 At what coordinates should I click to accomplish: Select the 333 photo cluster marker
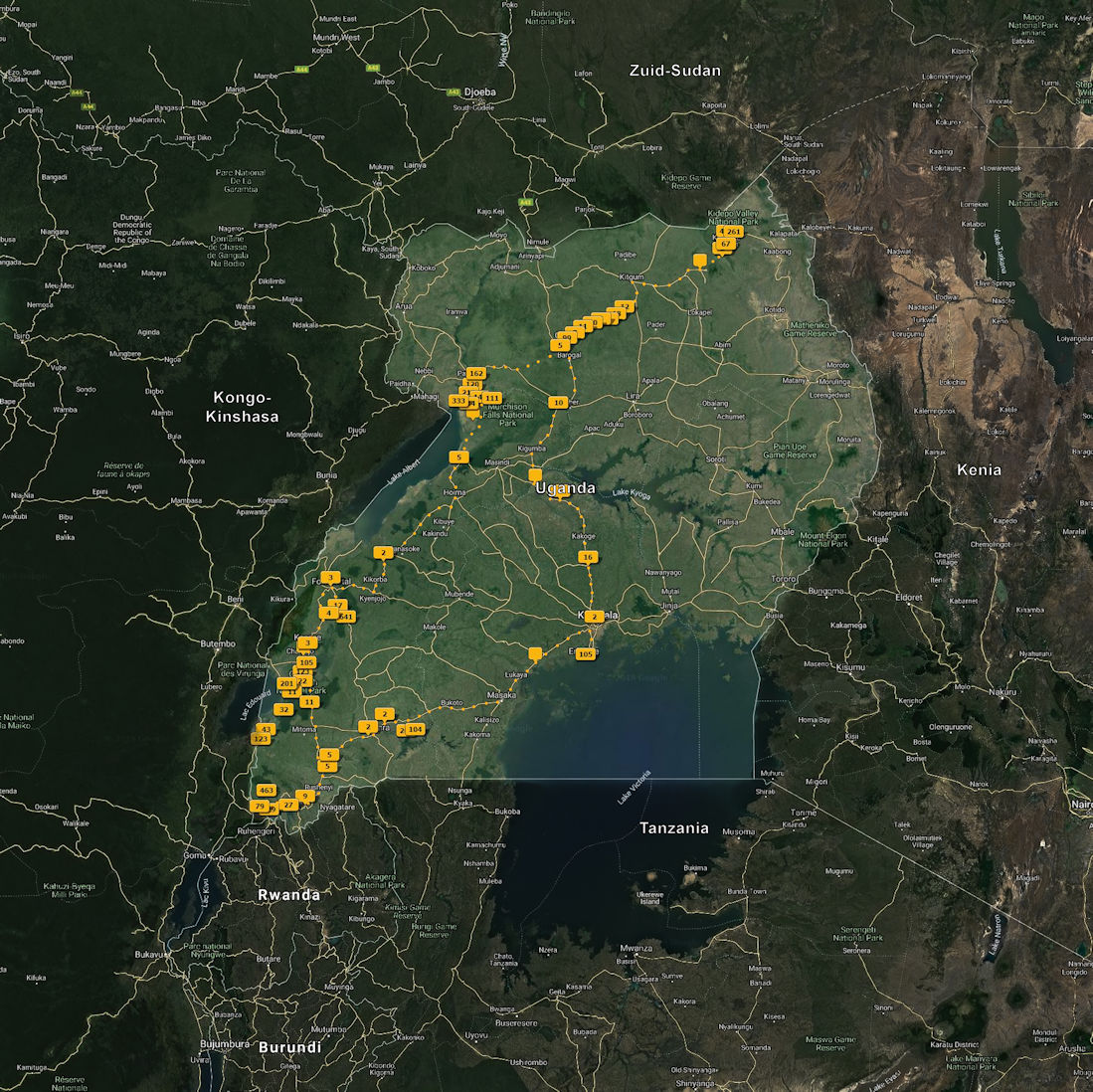(457, 400)
